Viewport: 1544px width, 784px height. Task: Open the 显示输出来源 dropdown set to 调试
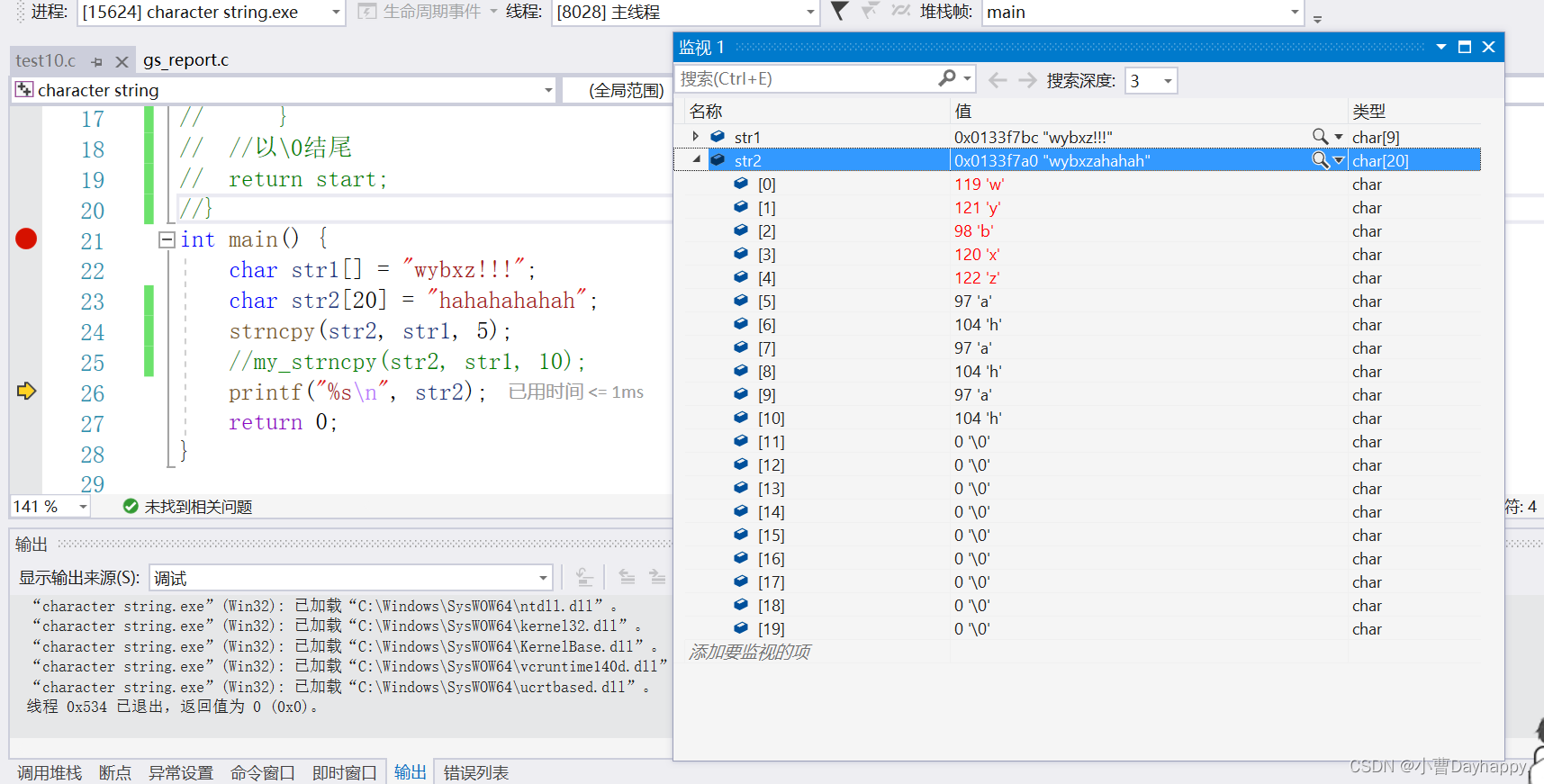350,577
